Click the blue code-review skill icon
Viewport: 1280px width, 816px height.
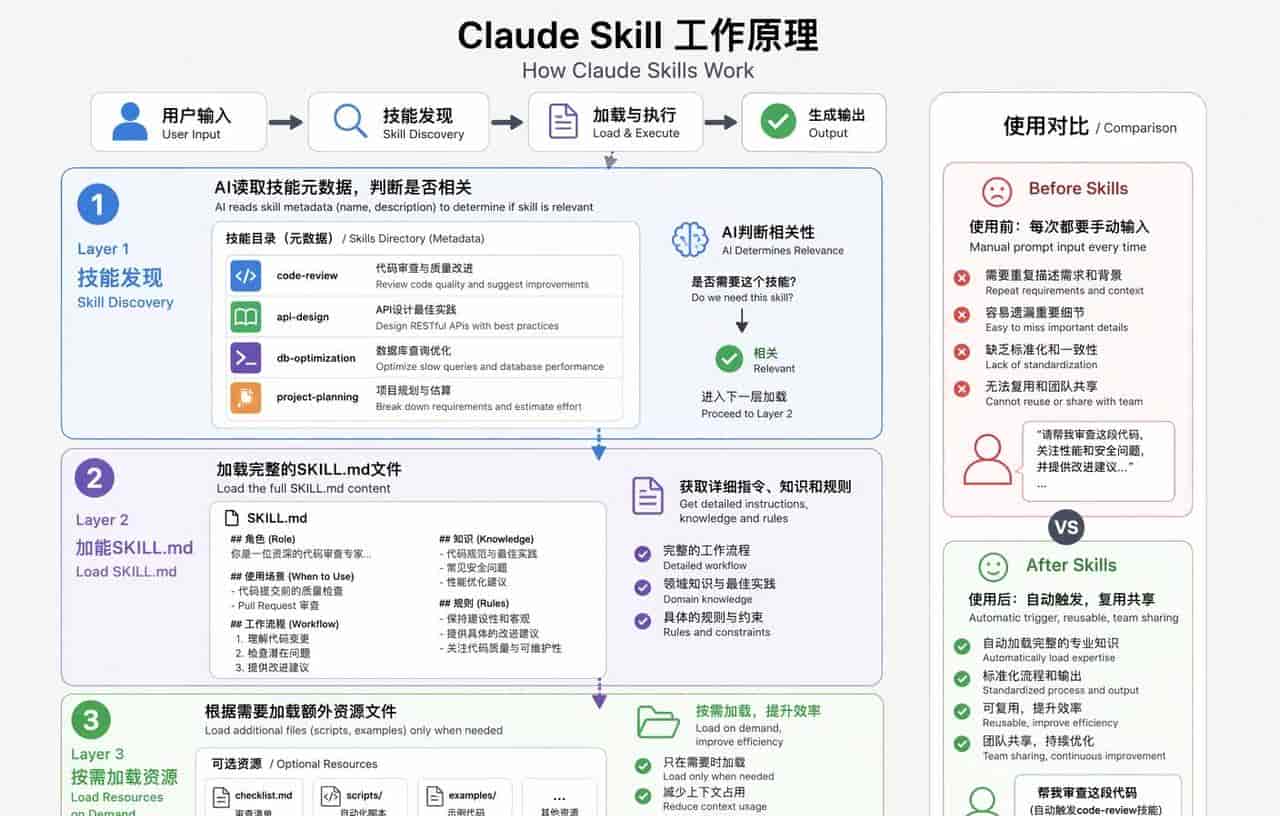(x=246, y=276)
